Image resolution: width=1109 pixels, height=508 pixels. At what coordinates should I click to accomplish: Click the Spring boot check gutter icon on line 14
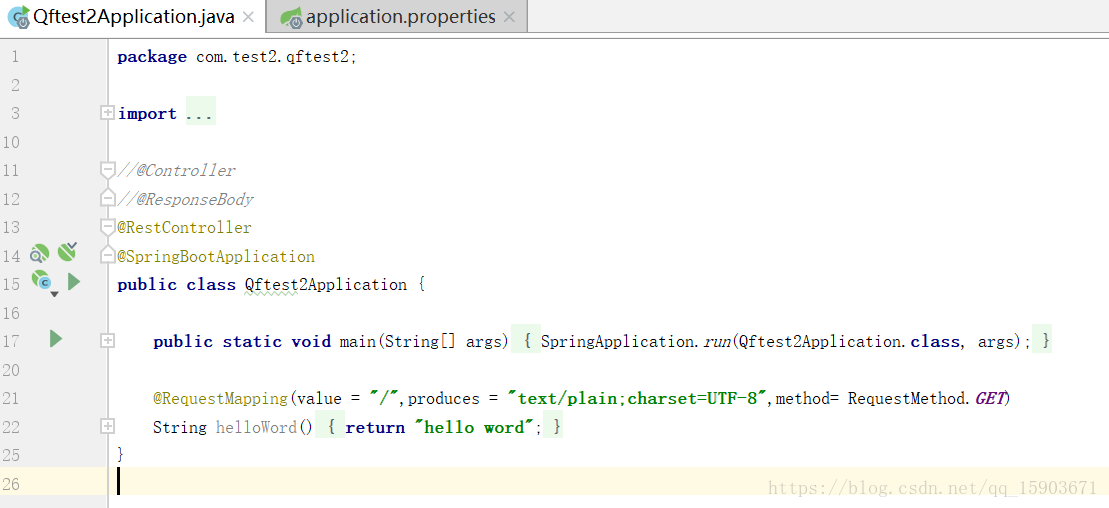pyautogui.click(x=67, y=250)
